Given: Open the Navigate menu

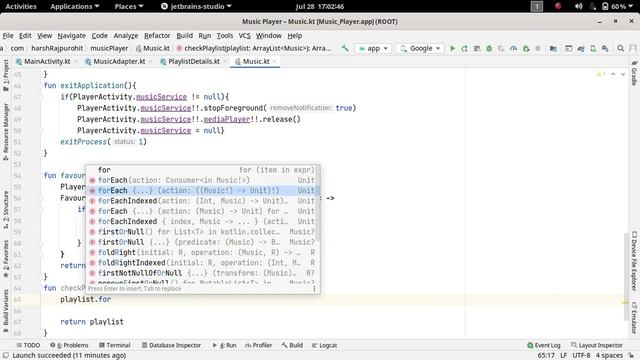Looking at the screenshot, I should tap(71, 36).
